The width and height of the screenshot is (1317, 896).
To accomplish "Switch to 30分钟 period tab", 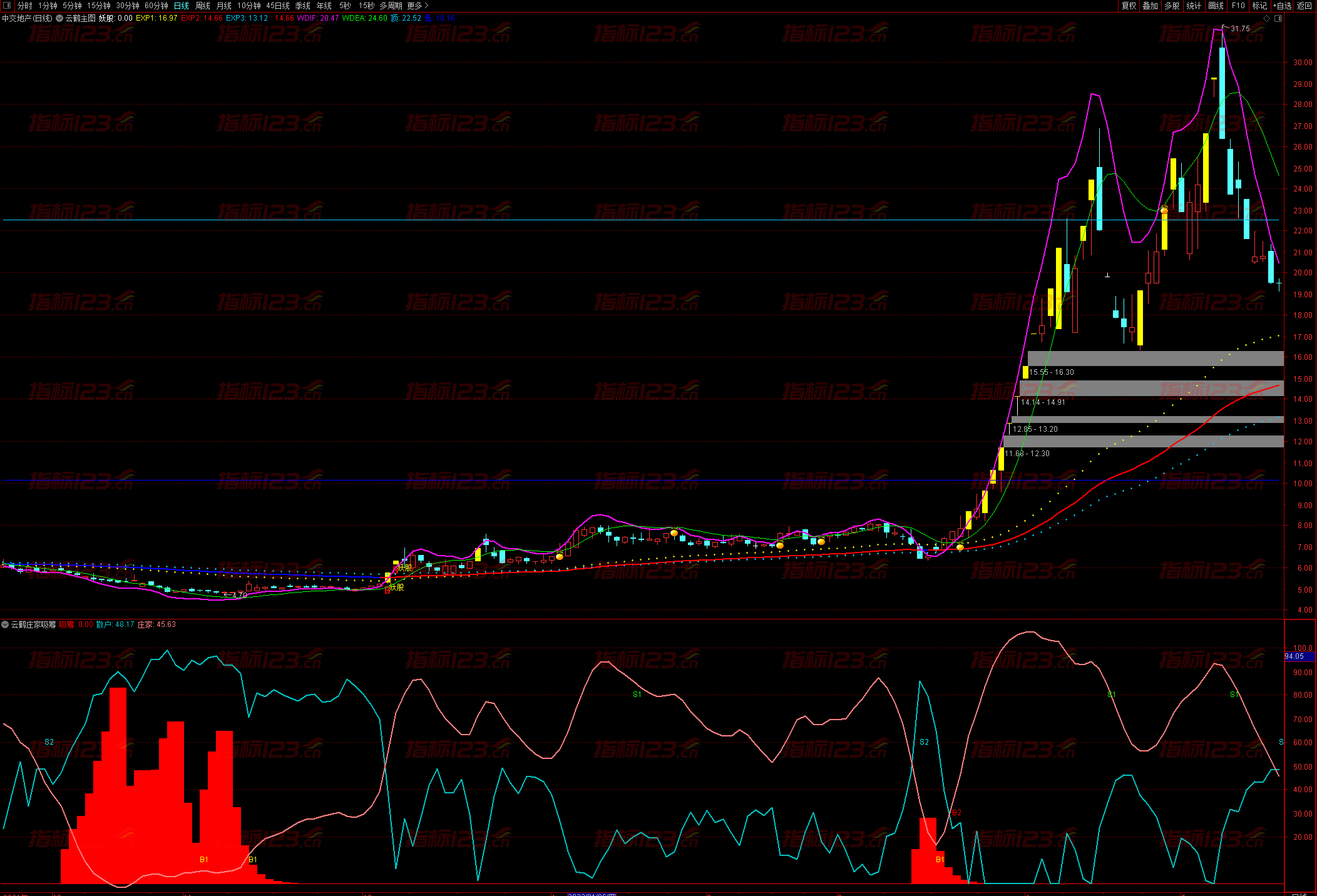I will click(127, 6).
